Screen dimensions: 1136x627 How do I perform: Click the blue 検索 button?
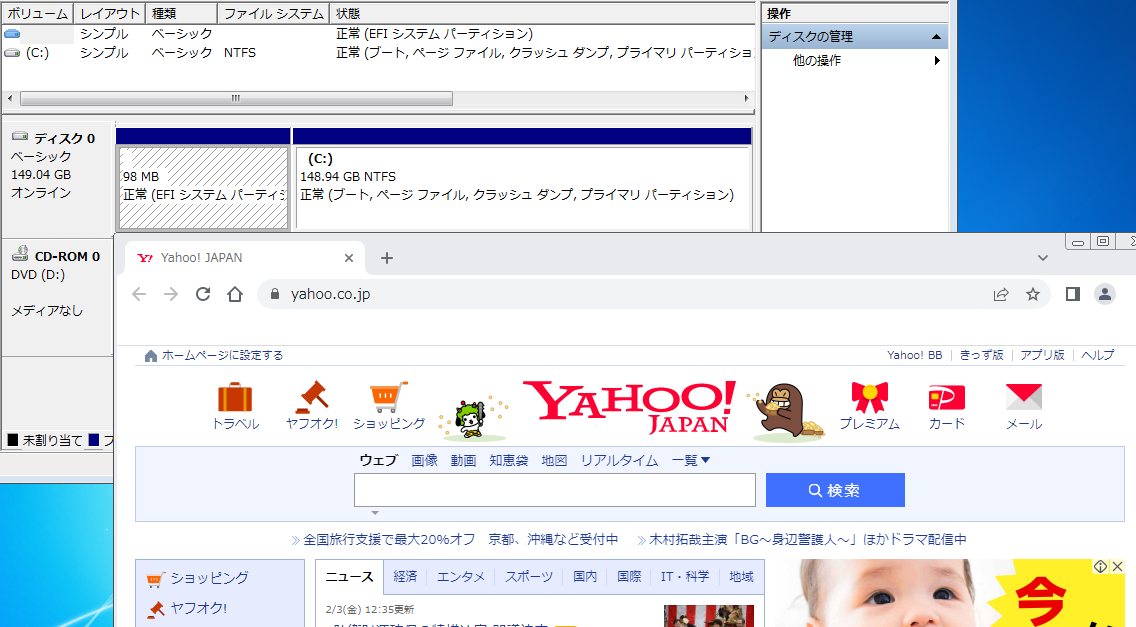pyautogui.click(x=835, y=490)
